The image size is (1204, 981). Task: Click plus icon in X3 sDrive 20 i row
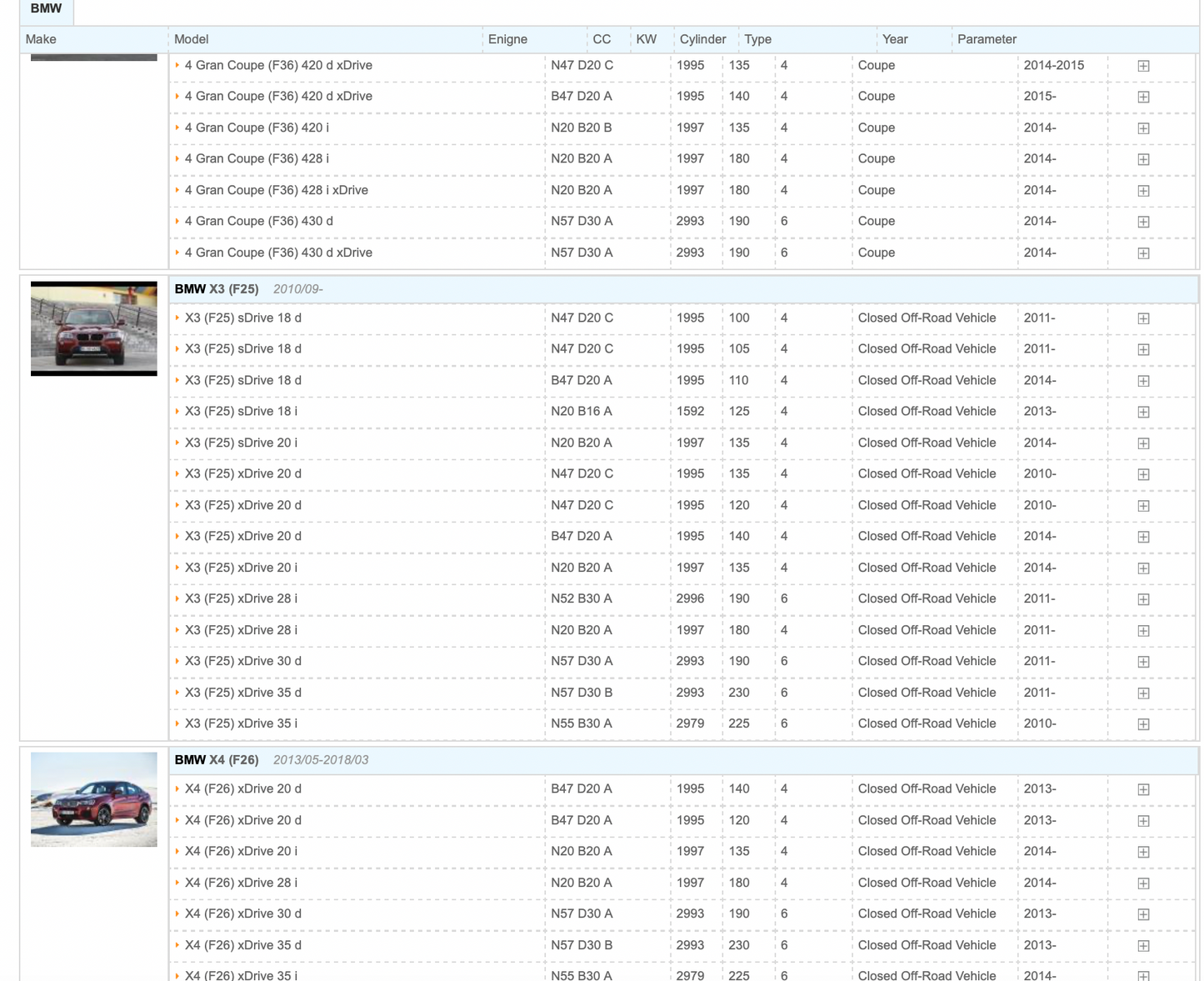pos(1143,443)
